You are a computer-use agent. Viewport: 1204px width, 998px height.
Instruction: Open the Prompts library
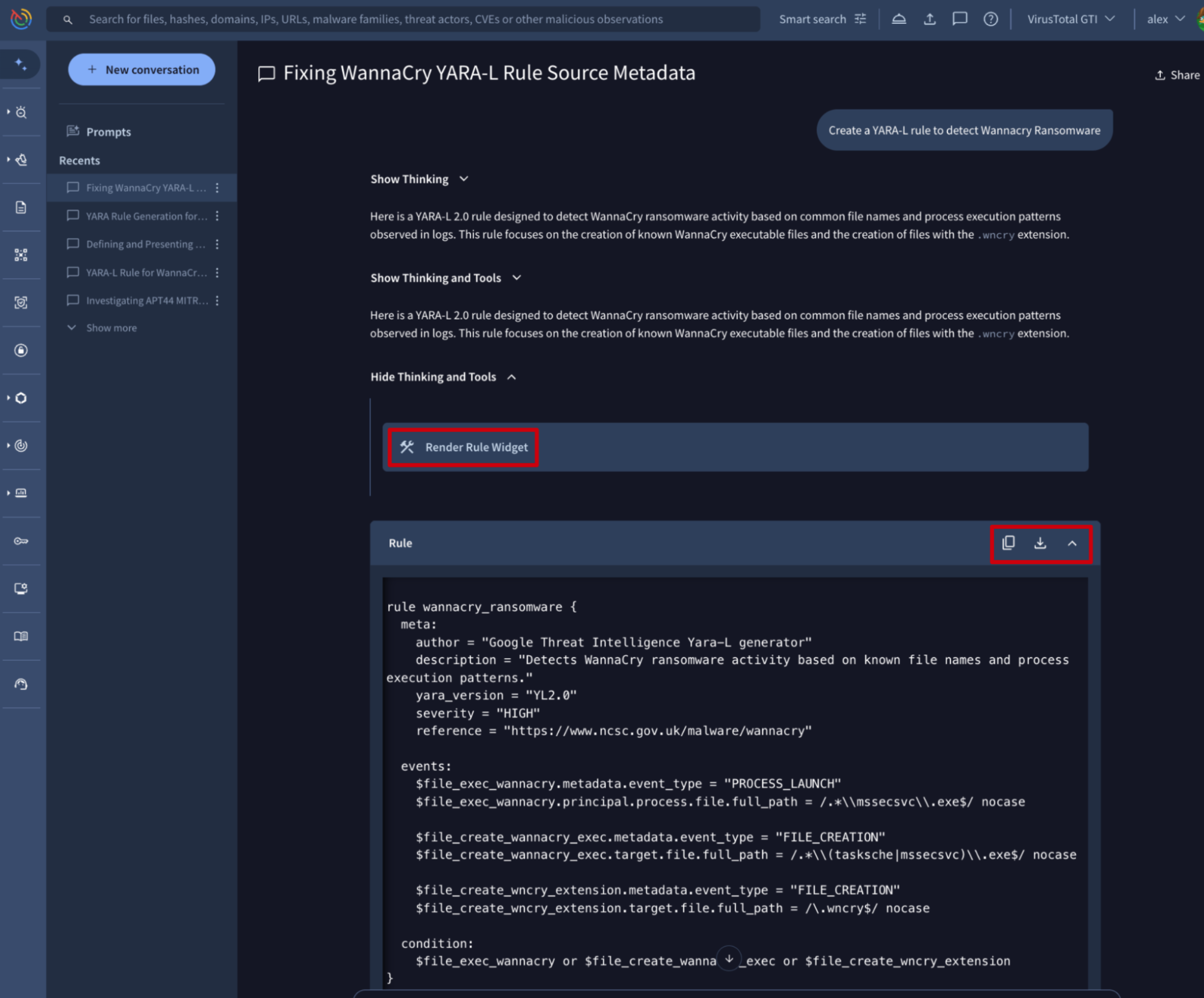coord(108,132)
